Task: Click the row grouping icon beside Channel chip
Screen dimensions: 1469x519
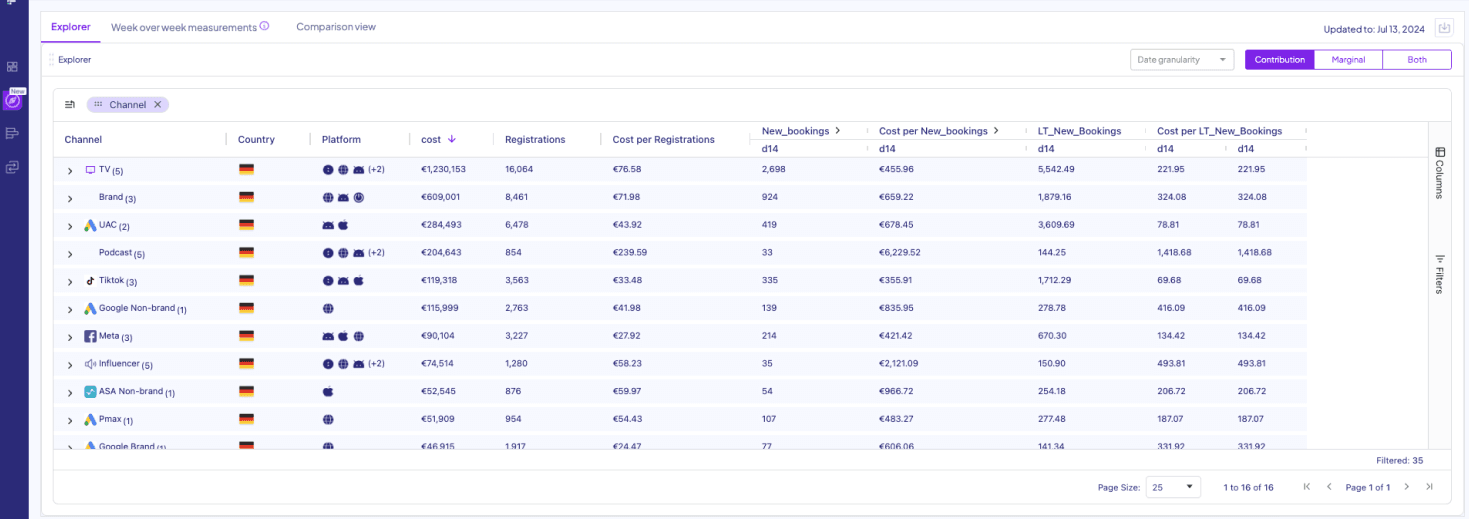Action: 70,105
